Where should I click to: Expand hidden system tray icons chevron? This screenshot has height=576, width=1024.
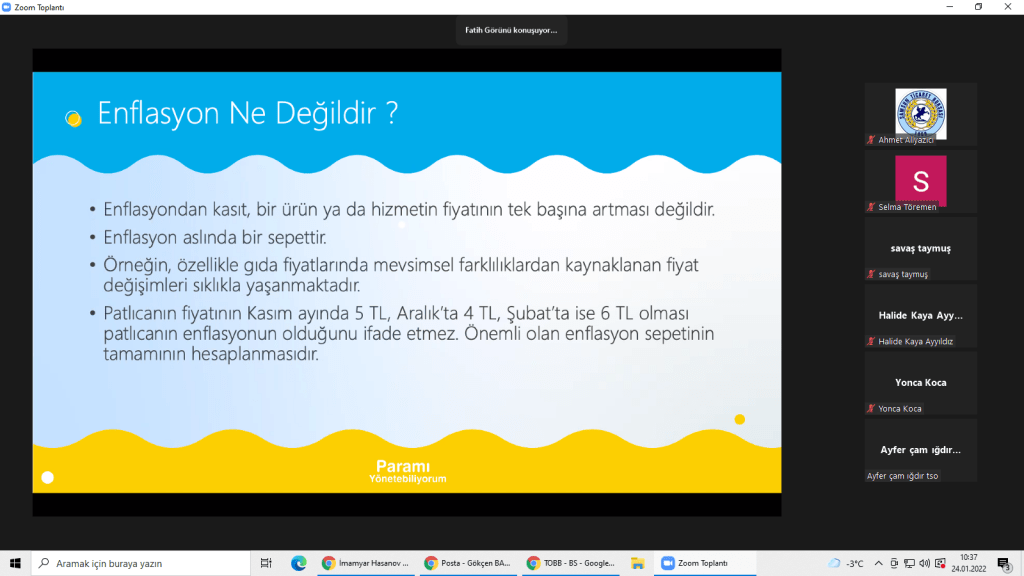tap(878, 563)
